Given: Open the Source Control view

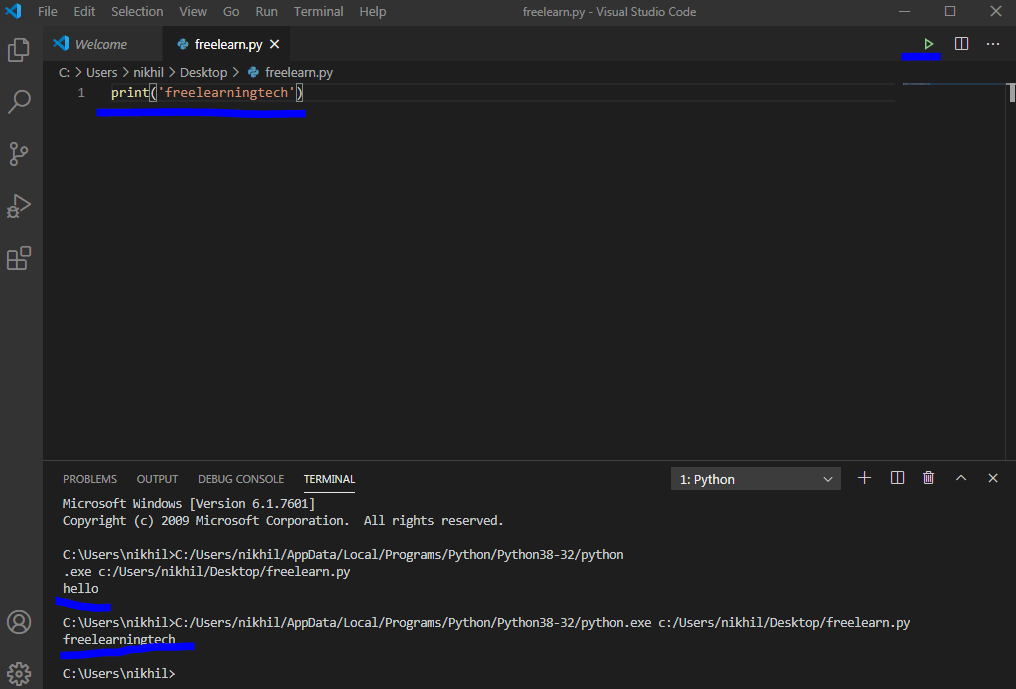Looking at the screenshot, I should 19,154.
